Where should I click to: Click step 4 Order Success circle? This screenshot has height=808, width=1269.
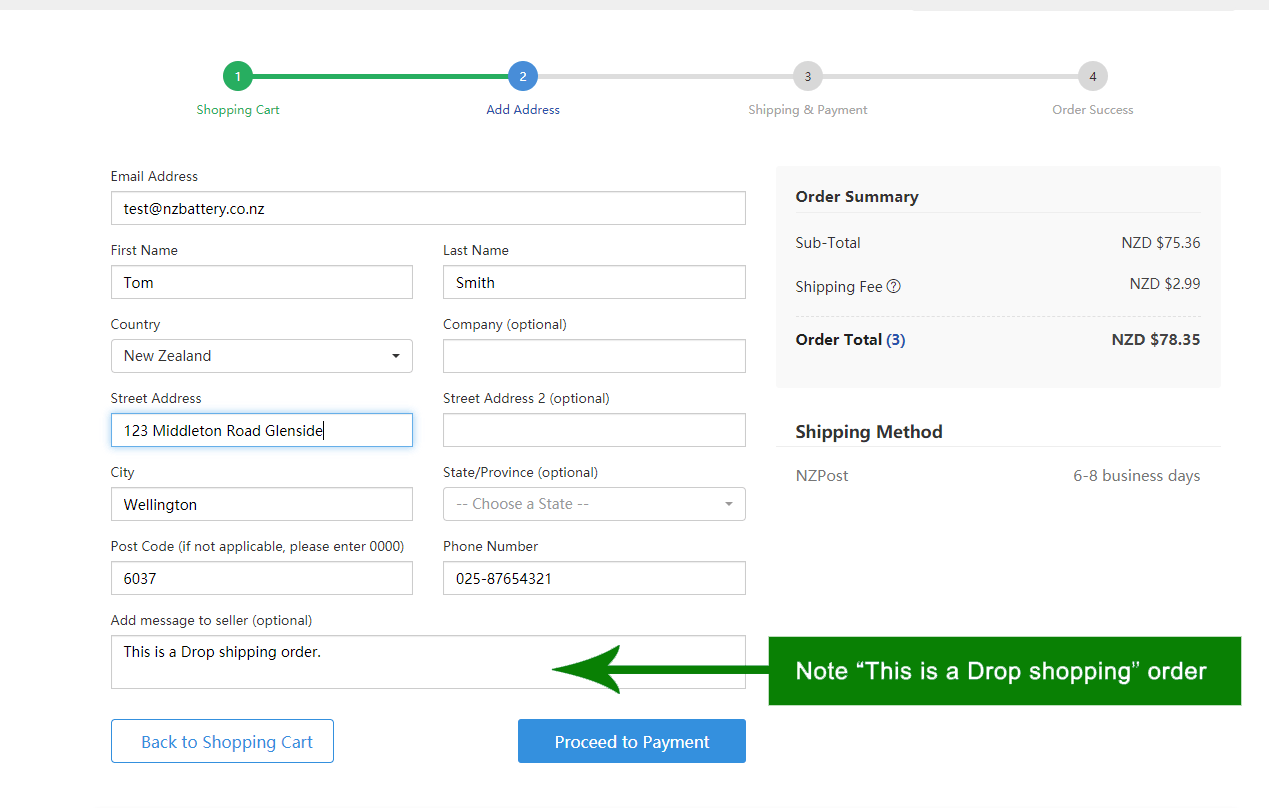[x=1092, y=76]
